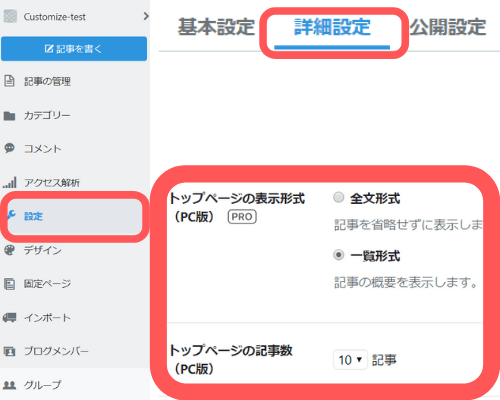Click the 記事の管理 document icon

point(9,81)
